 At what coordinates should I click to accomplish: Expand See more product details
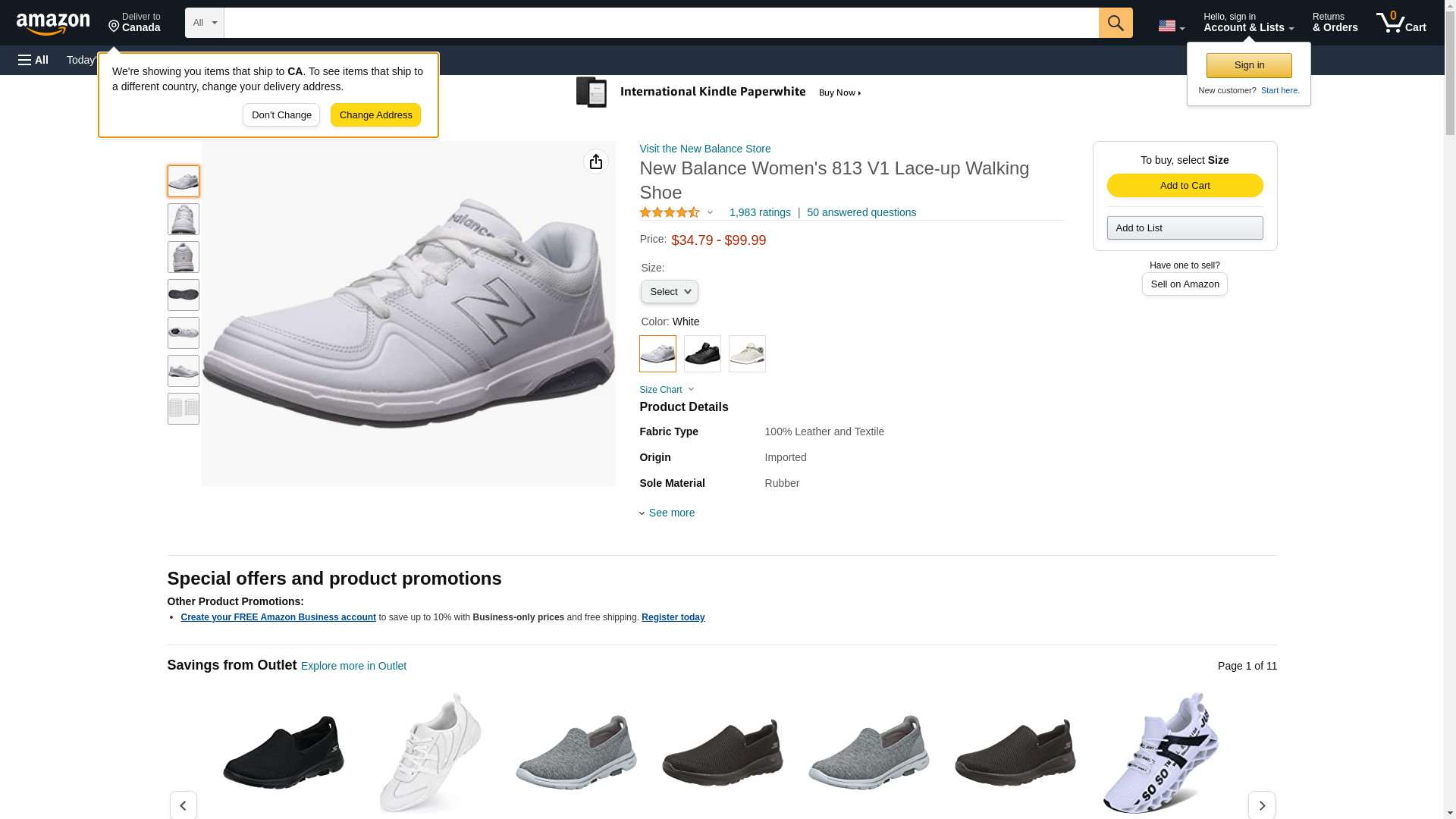pos(670,513)
